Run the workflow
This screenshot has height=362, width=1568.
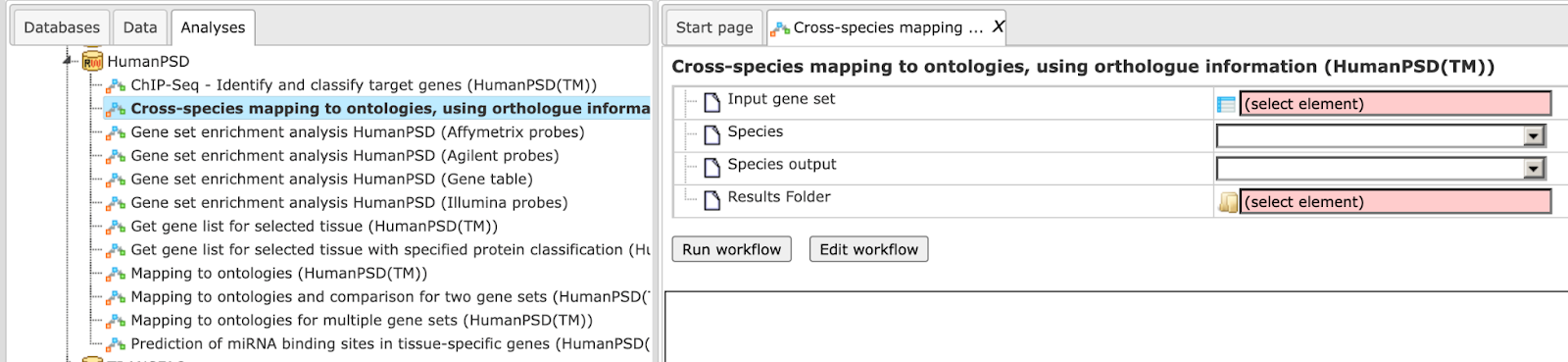731,249
